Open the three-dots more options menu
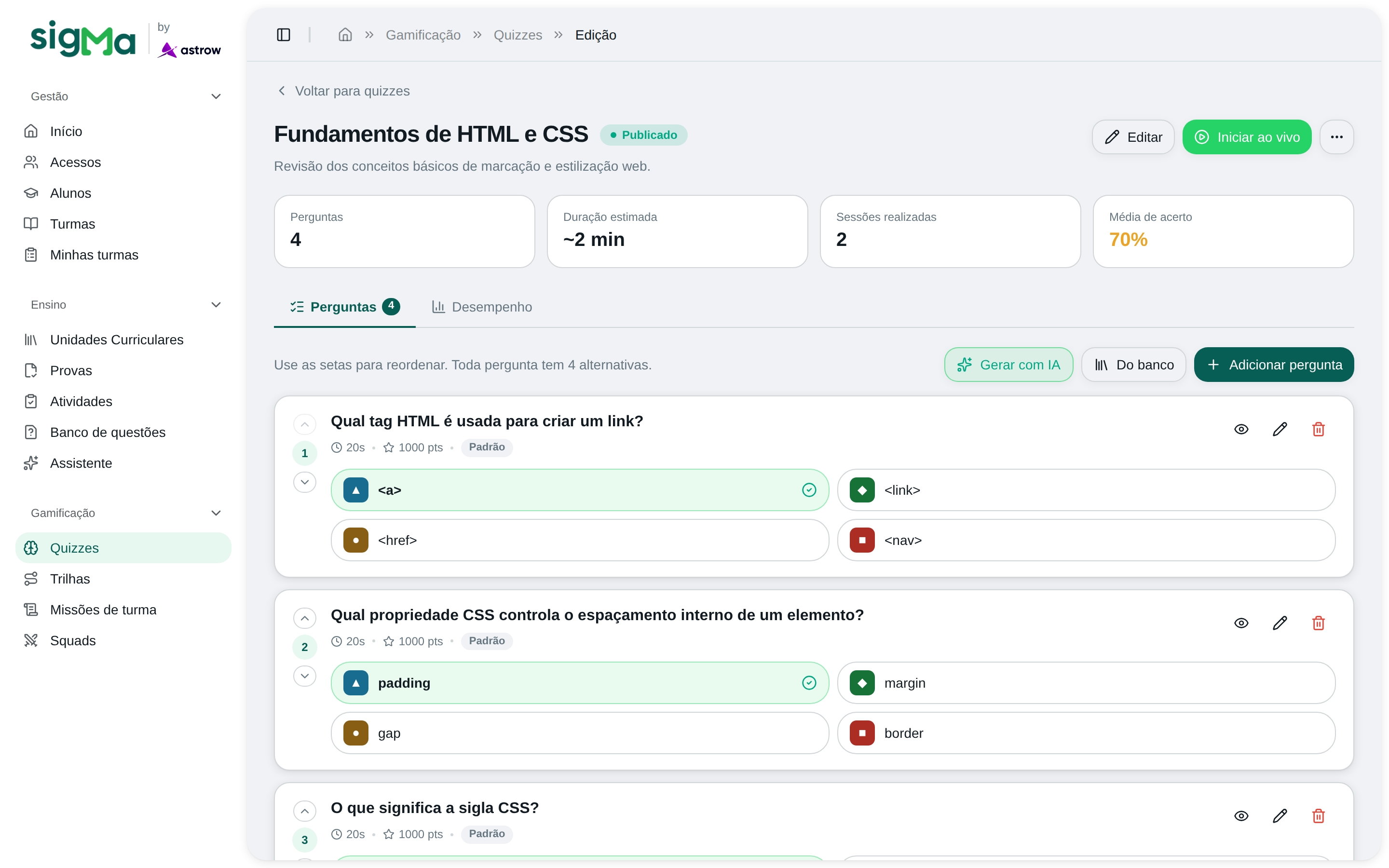The height and width of the screenshot is (868, 1389). pos(1336,137)
